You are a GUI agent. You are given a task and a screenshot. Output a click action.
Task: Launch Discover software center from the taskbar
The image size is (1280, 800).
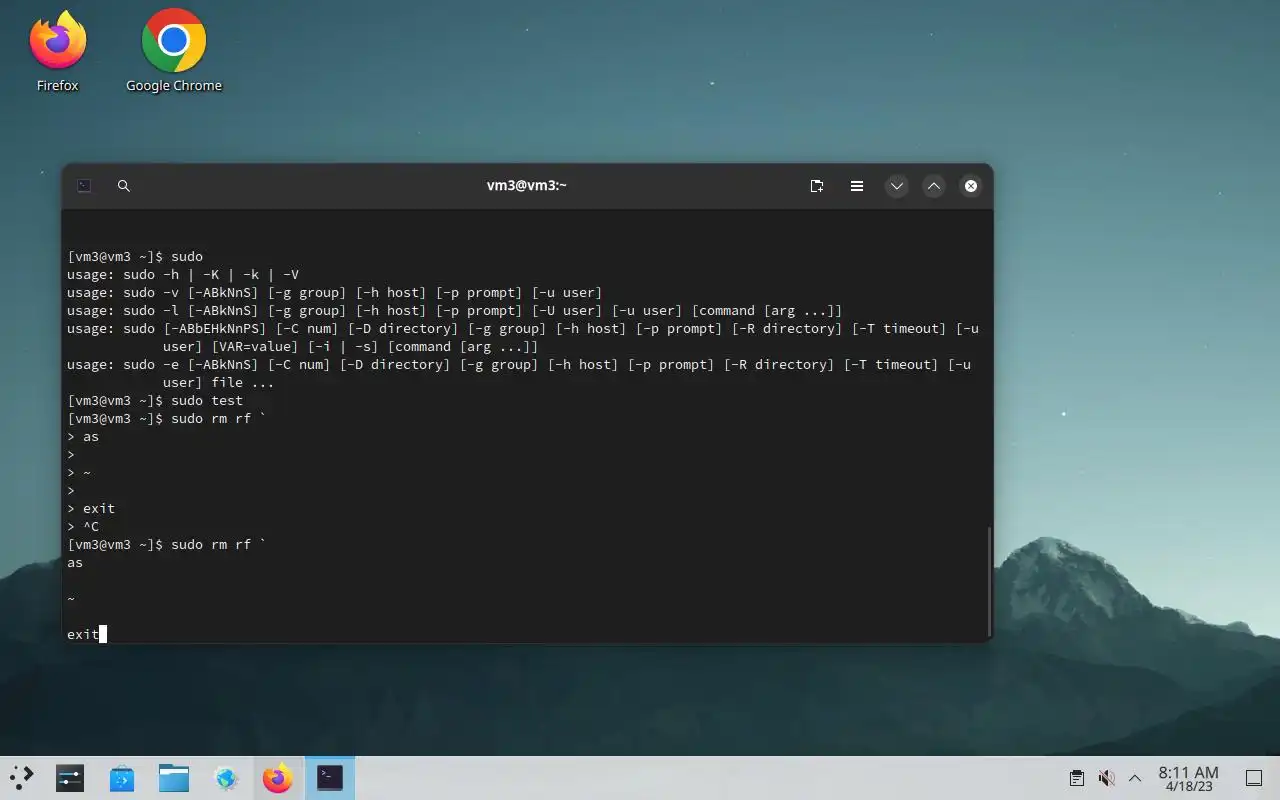coord(122,778)
